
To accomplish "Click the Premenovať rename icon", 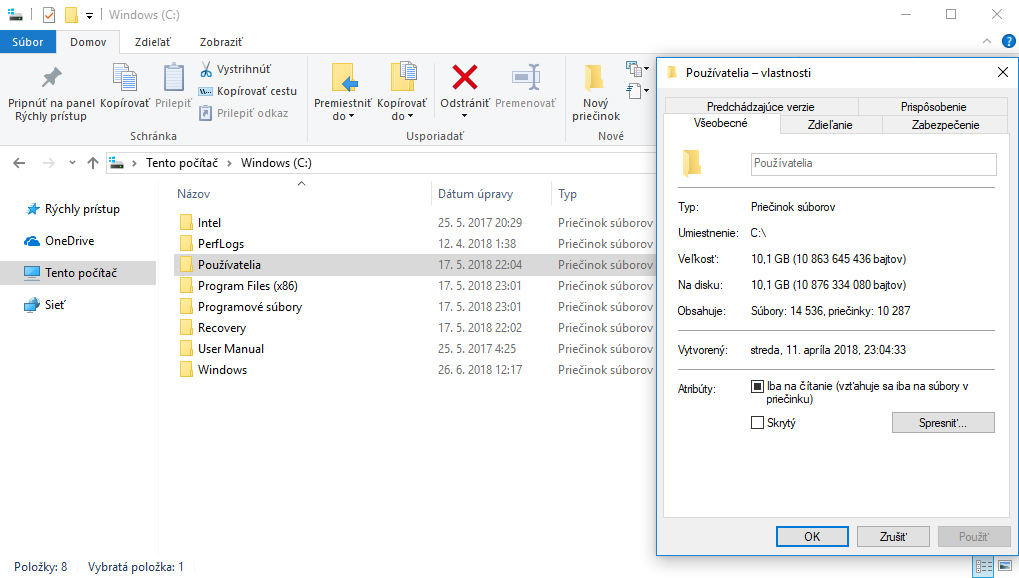I will pyautogui.click(x=526, y=77).
